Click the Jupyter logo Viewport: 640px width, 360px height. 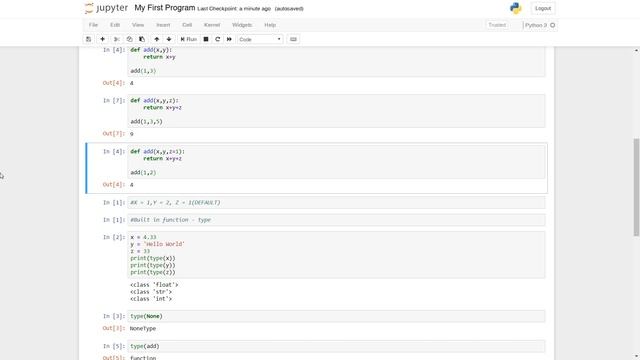click(106, 8)
